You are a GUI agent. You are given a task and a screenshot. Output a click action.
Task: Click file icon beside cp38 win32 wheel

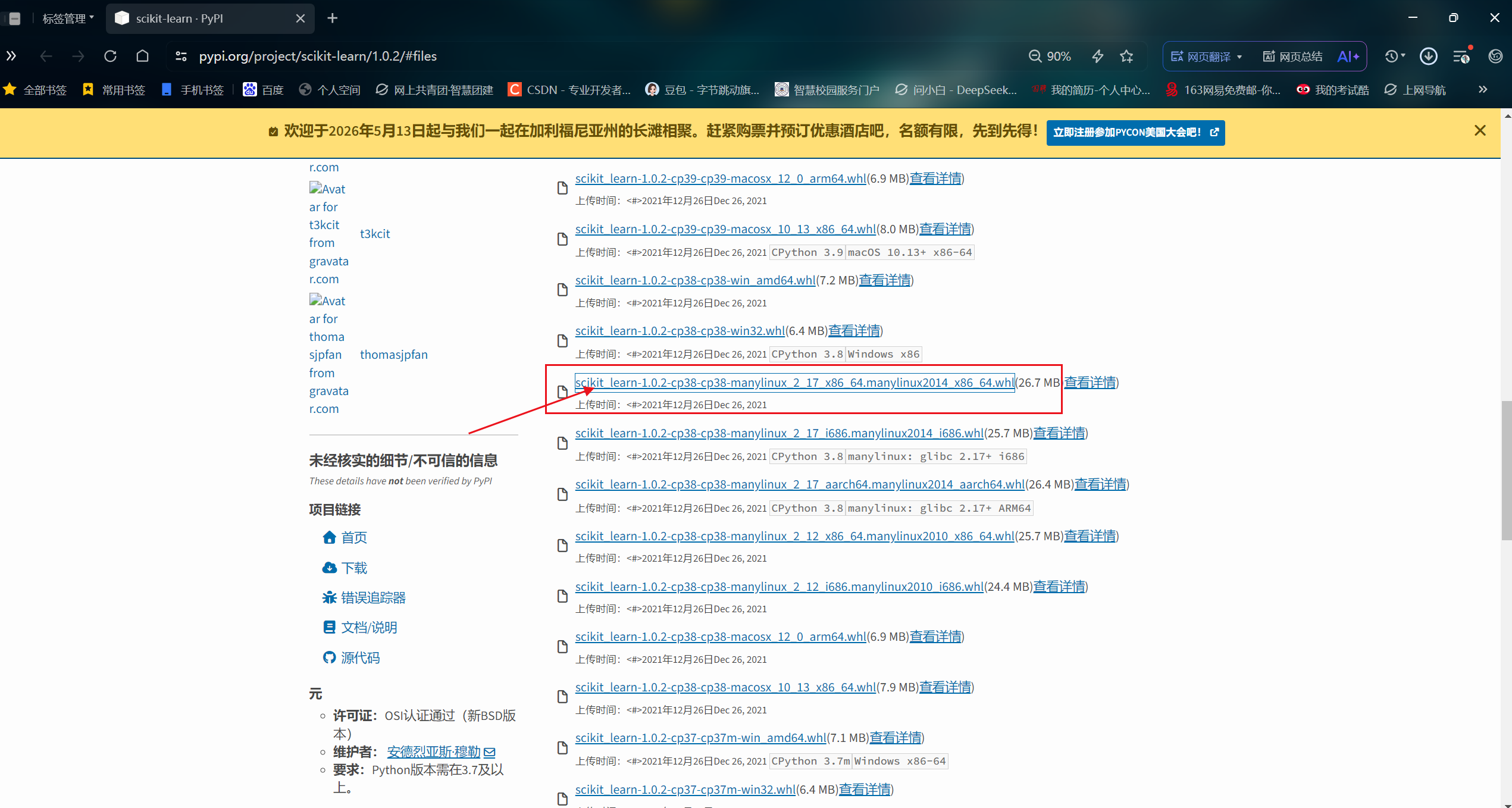562,341
